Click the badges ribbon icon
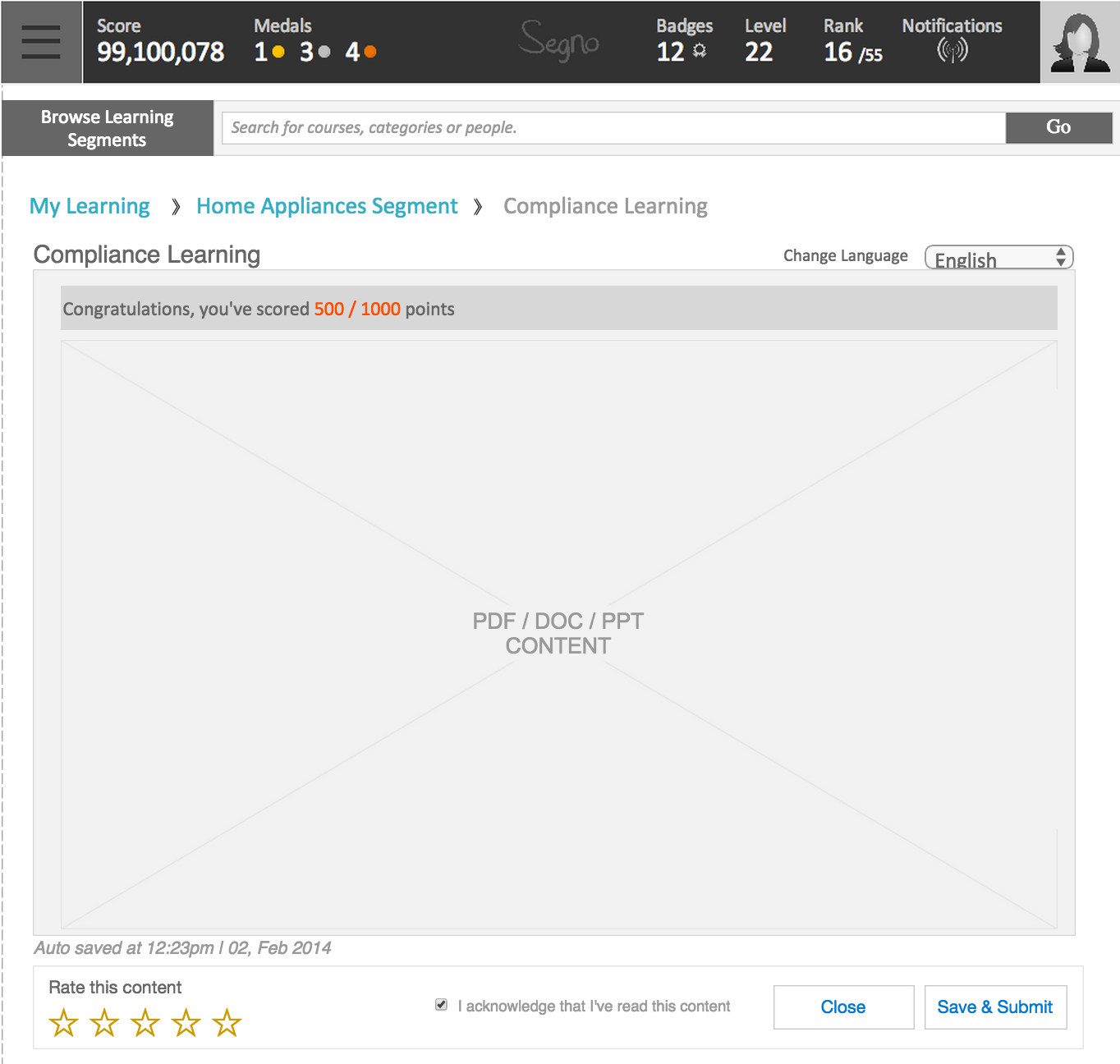 click(x=700, y=51)
